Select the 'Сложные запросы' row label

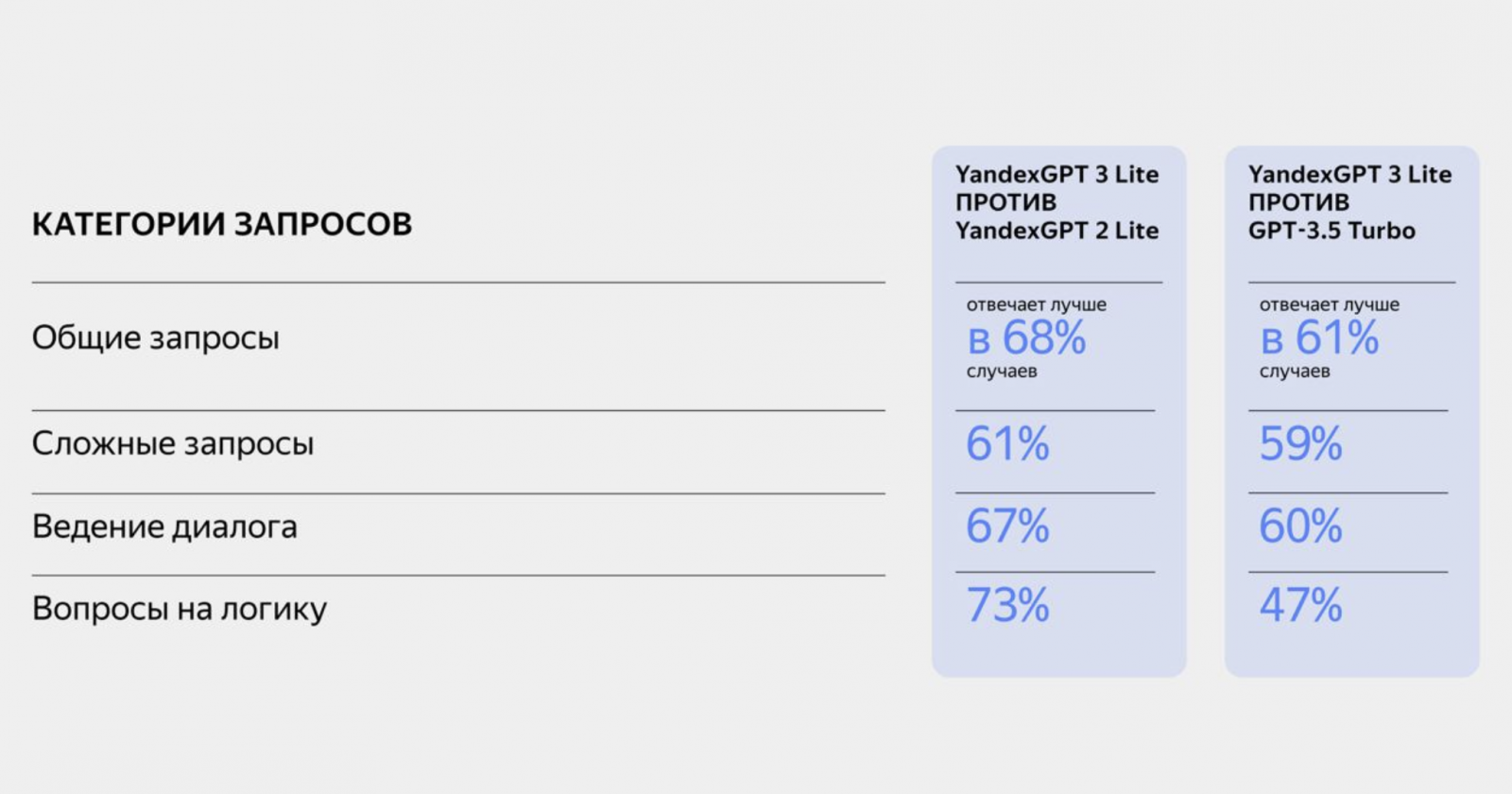coord(173,443)
